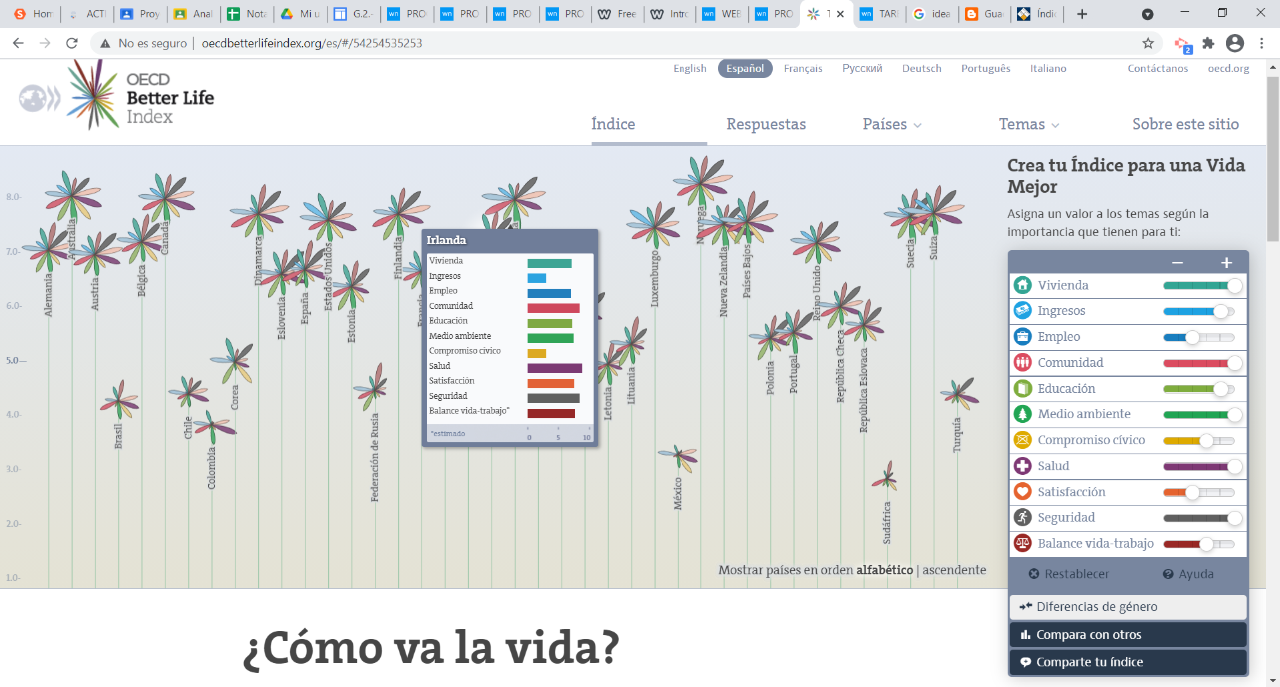Click the Balance vida-trabajo scales icon
Screen dimensions: 1280x687
(x=1023, y=543)
